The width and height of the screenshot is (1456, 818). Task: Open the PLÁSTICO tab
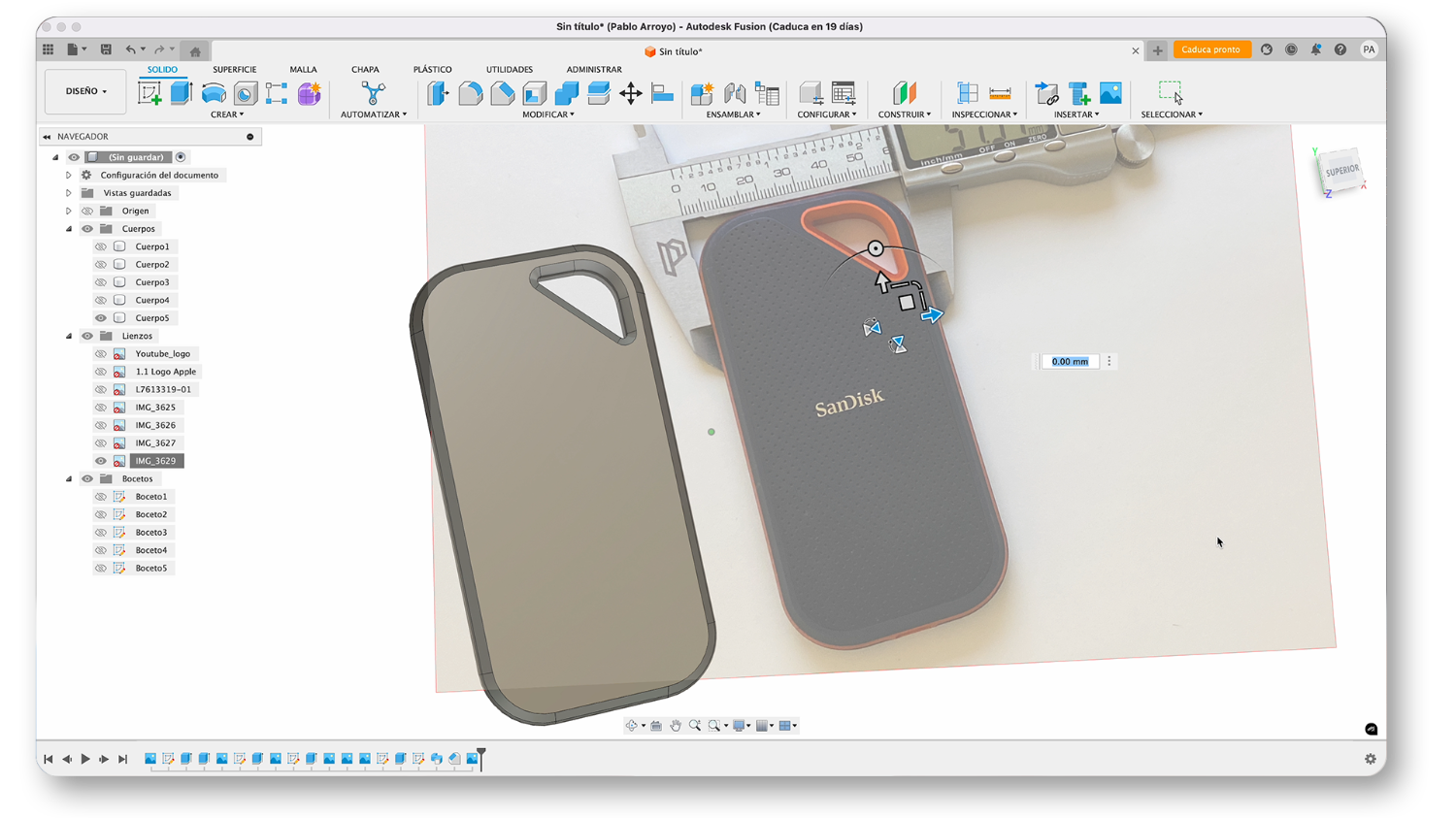click(x=432, y=70)
